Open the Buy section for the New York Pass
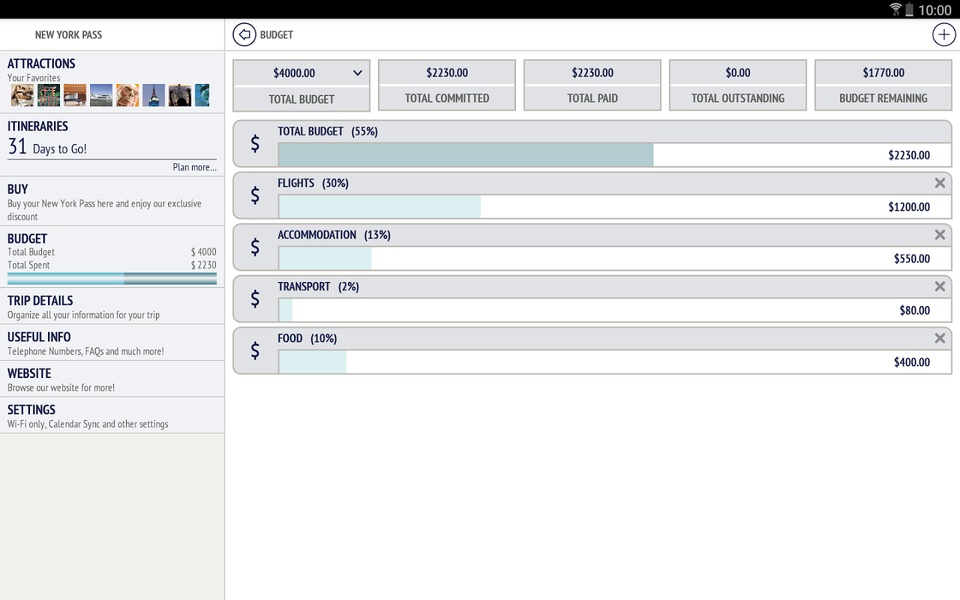This screenshot has width=960, height=600. [112, 201]
